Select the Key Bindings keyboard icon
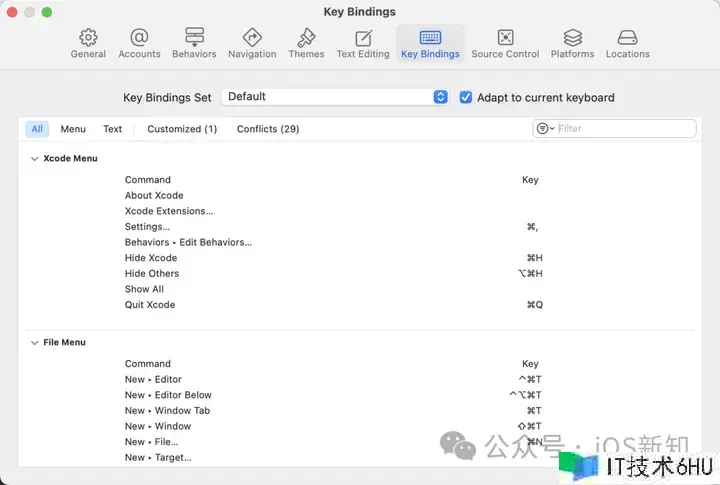The width and height of the screenshot is (720, 485). (x=430, y=37)
